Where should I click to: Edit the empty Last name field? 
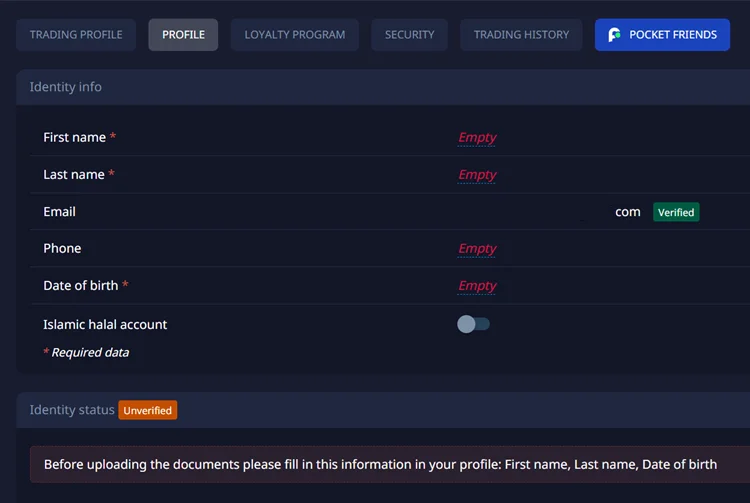pyautogui.click(x=477, y=175)
